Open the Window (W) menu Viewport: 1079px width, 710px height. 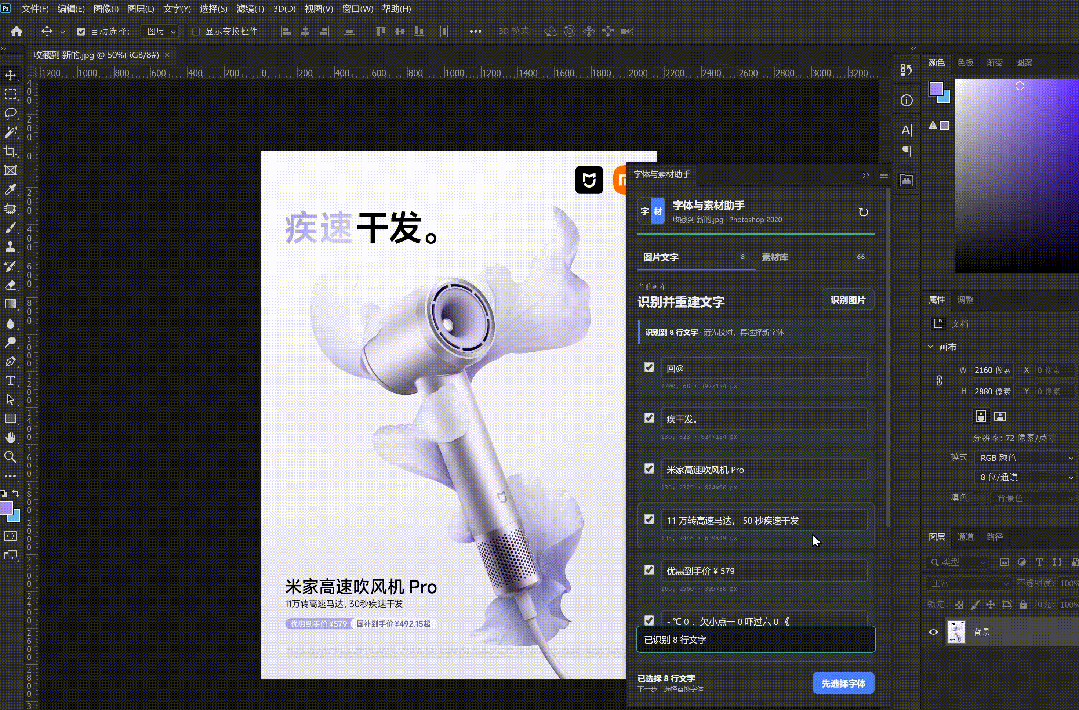pyautogui.click(x=358, y=9)
